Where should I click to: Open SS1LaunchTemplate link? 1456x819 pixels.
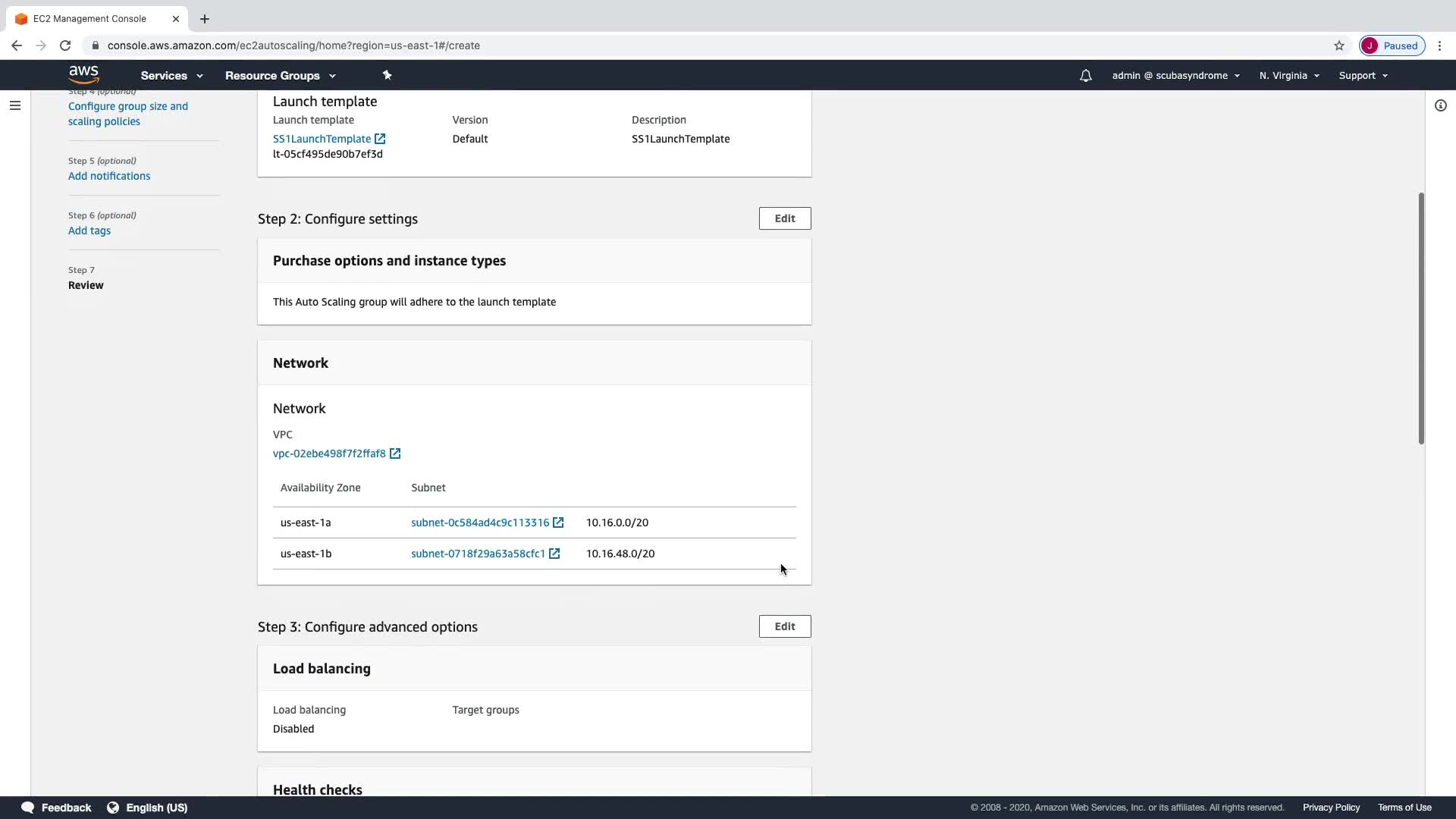tap(322, 139)
